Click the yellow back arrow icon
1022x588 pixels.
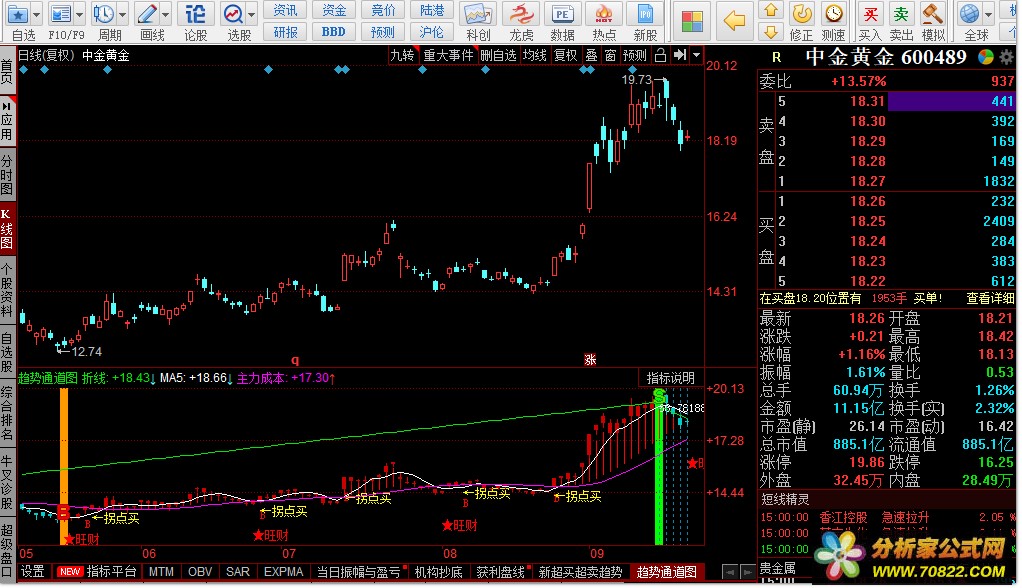click(x=735, y=20)
